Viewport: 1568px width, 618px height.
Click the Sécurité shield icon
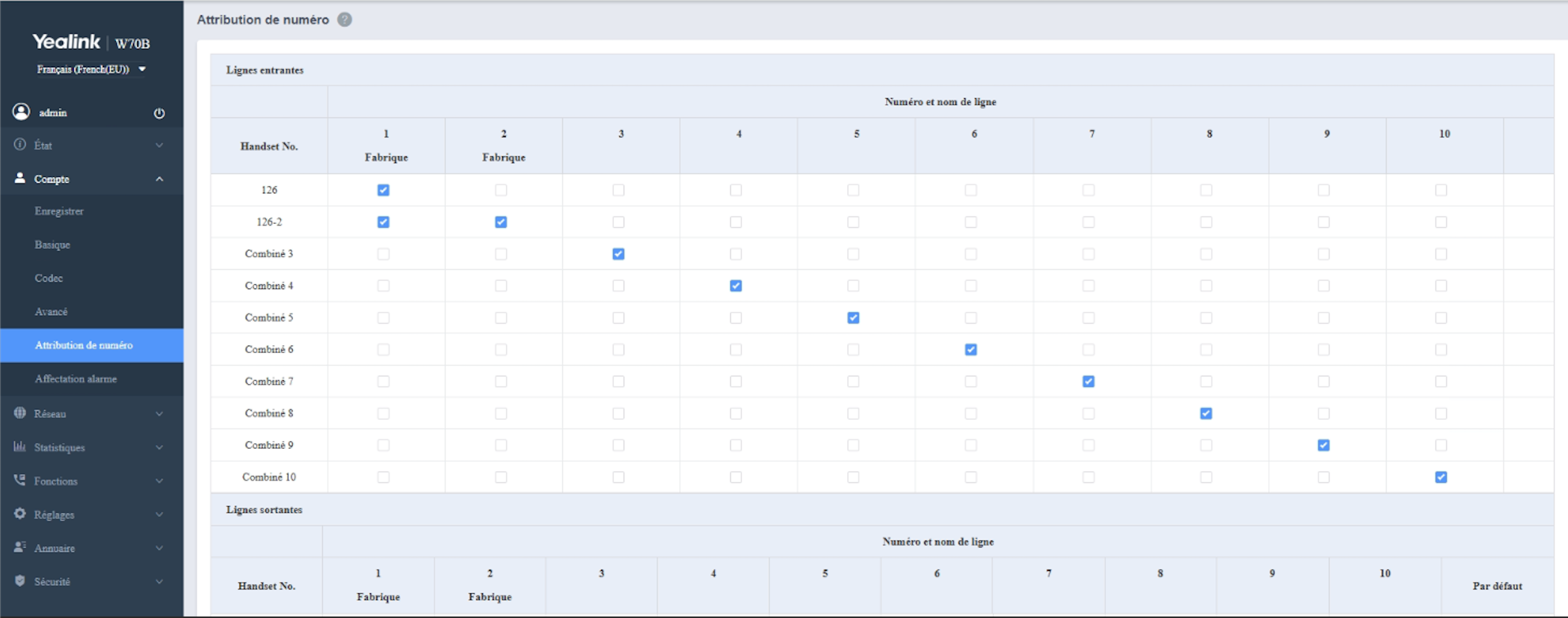point(20,581)
